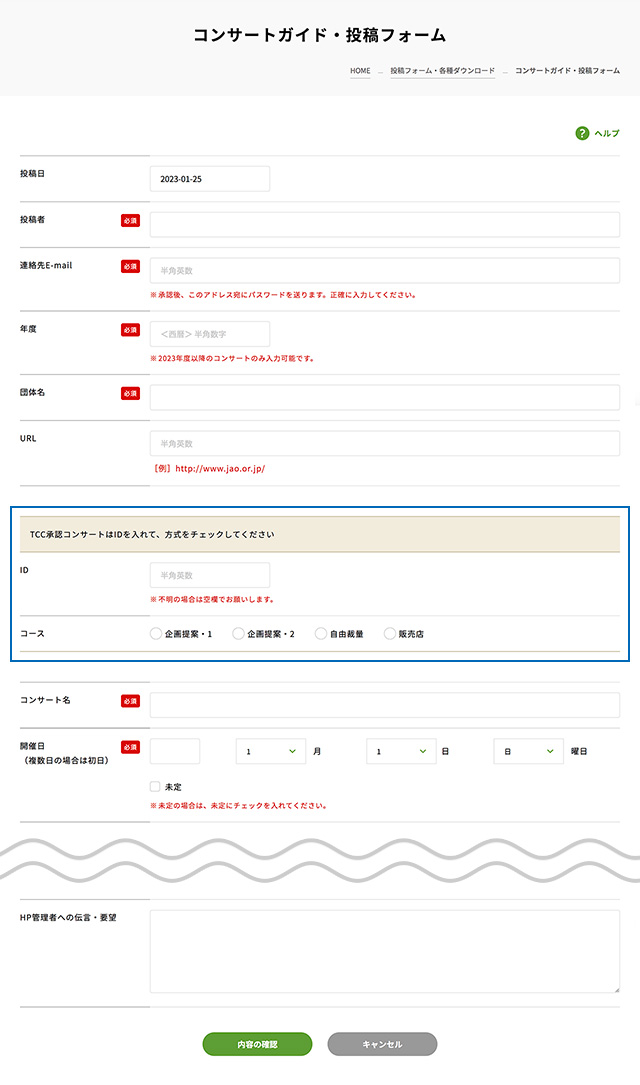
Task: Expand the day-of-month dropdown
Action: tap(400, 751)
